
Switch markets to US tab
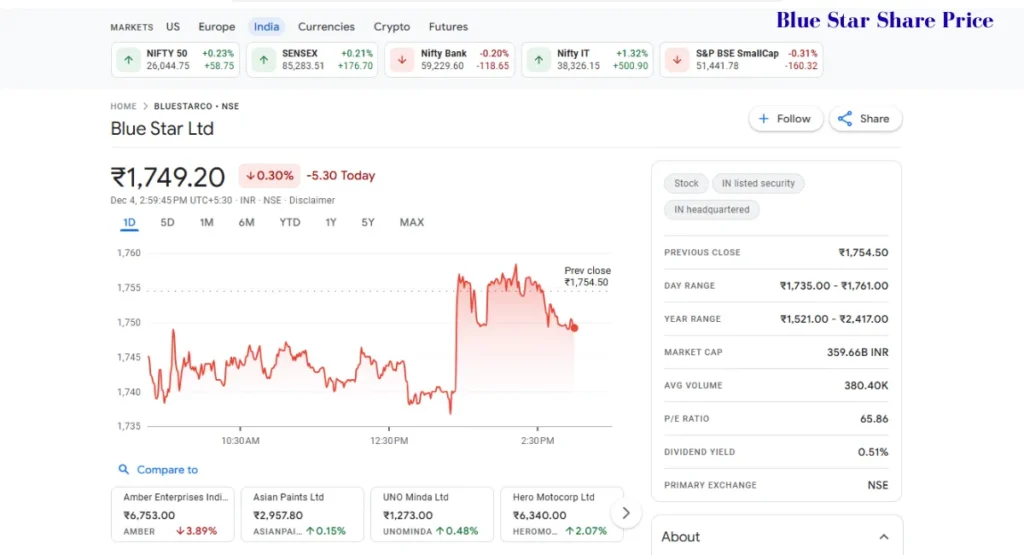[173, 27]
